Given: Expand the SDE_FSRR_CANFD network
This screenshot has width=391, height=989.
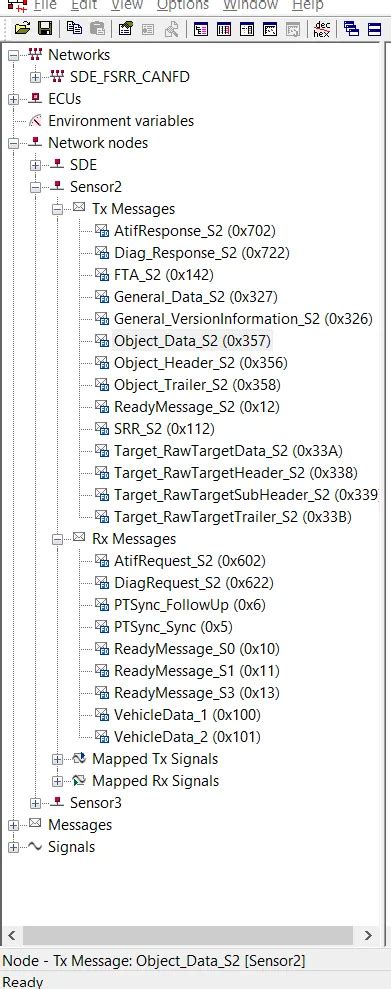Looking at the screenshot, I should pyautogui.click(x=35, y=77).
